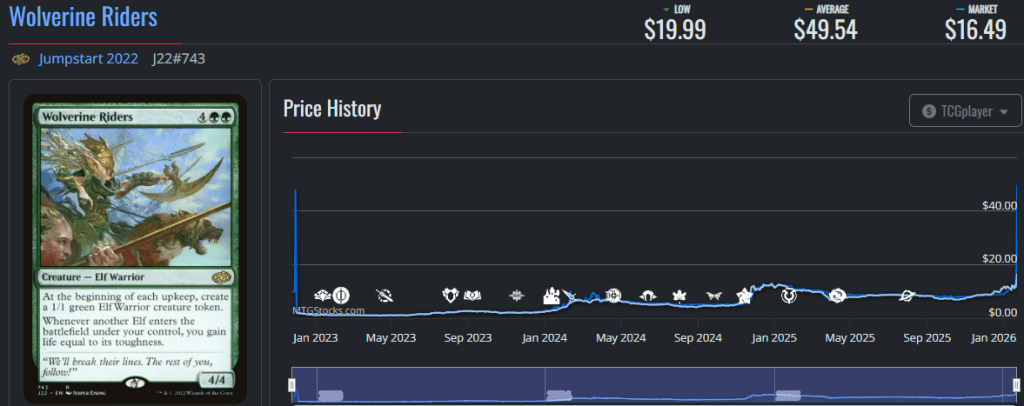Click the right handle of the range slider
Viewport: 1024px width, 406px height.
[1015, 385]
